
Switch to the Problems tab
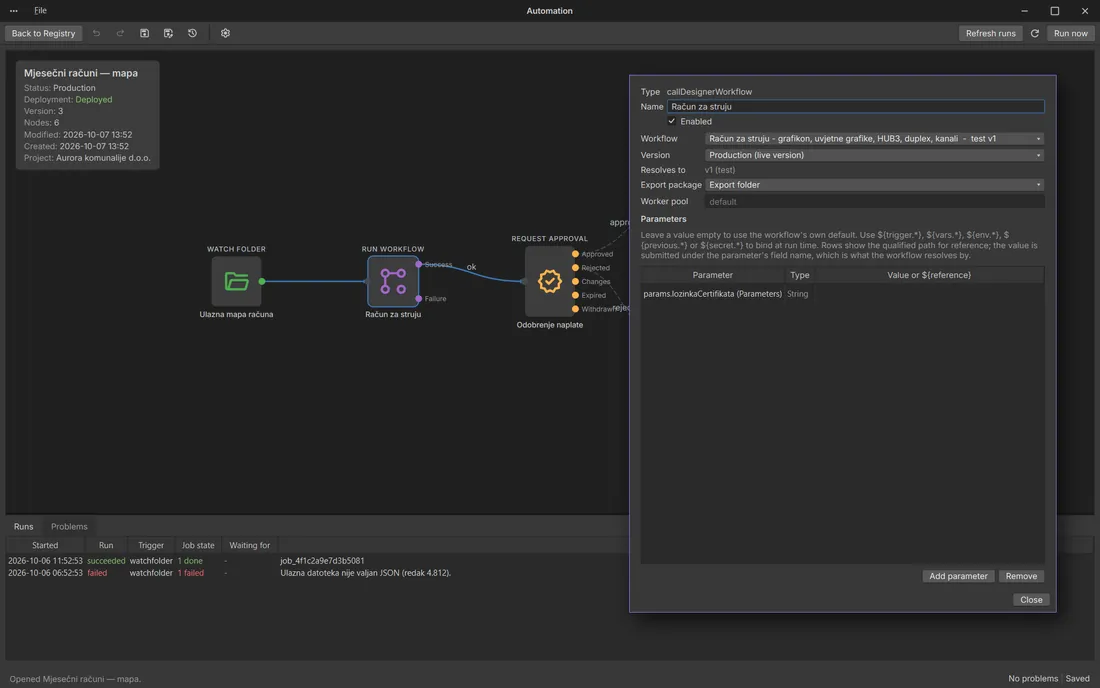tap(69, 527)
